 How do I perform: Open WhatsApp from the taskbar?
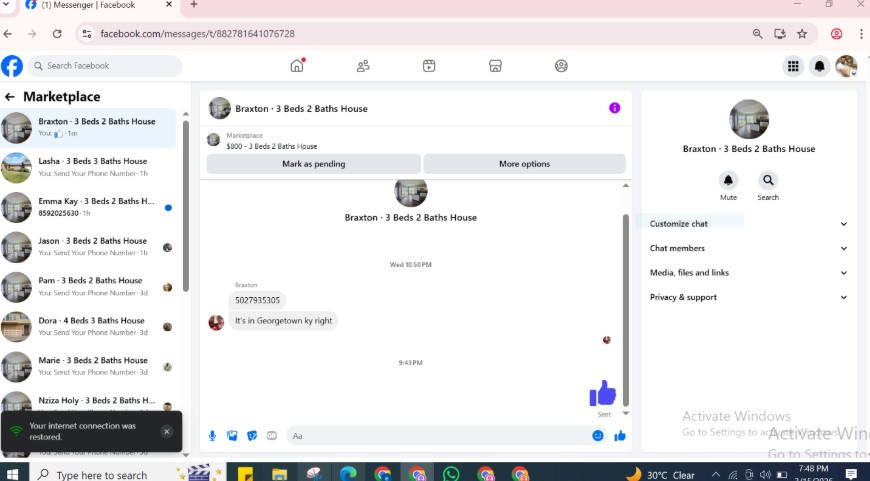tap(451, 474)
